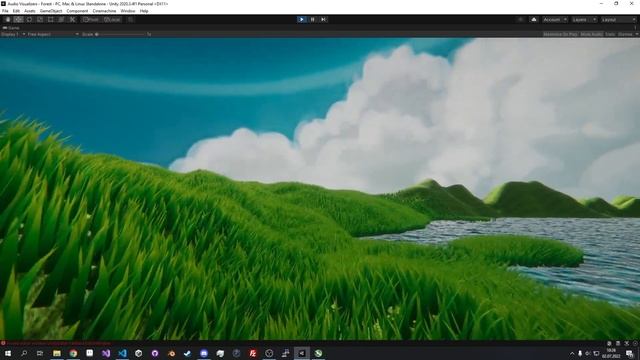
Task: Toggle Pivot/Center handle position
Action: (x=91, y=19)
